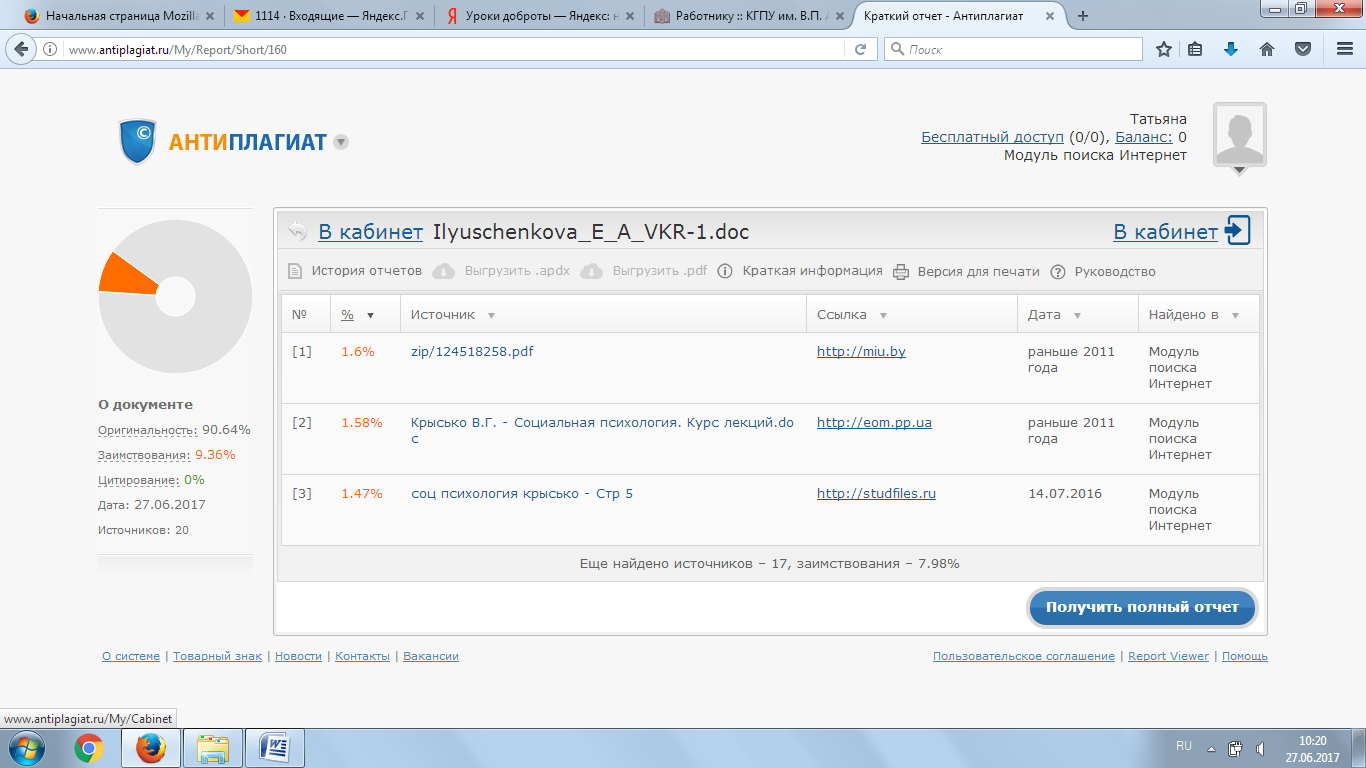
Task: Click the printer icon for print version
Action: click(900, 272)
